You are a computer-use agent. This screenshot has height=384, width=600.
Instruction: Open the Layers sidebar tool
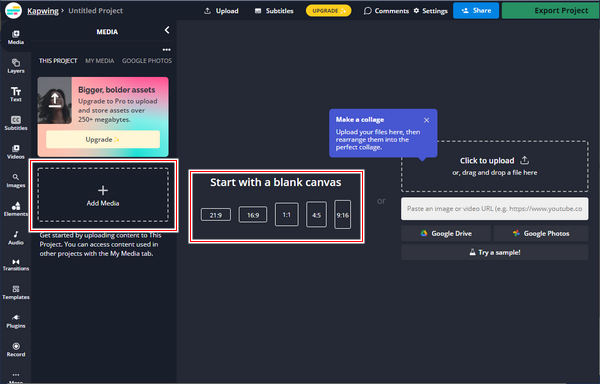point(16,66)
